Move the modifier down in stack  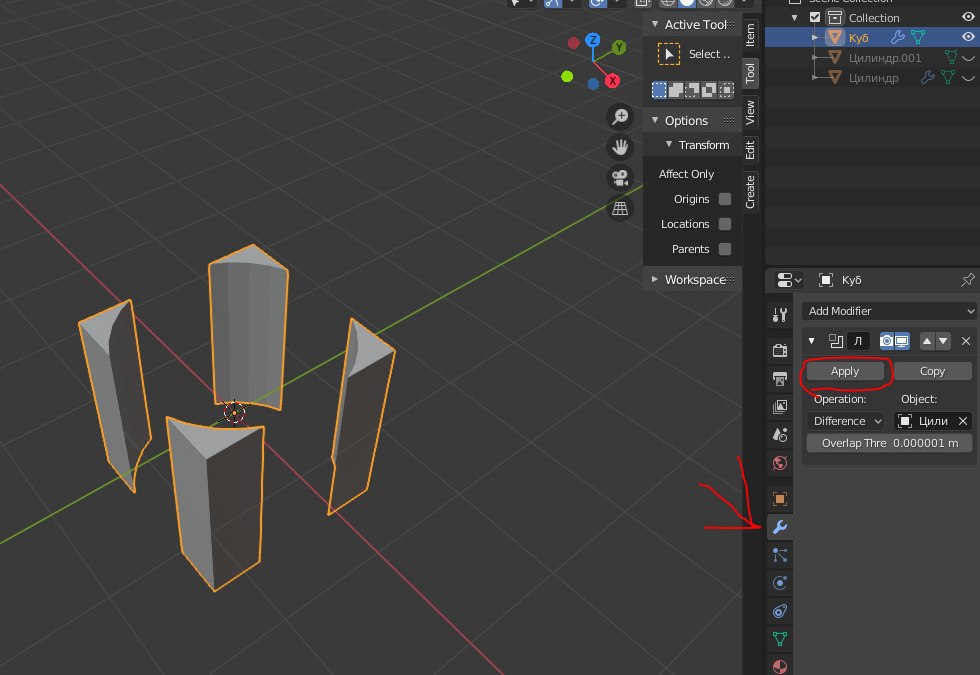(x=943, y=341)
